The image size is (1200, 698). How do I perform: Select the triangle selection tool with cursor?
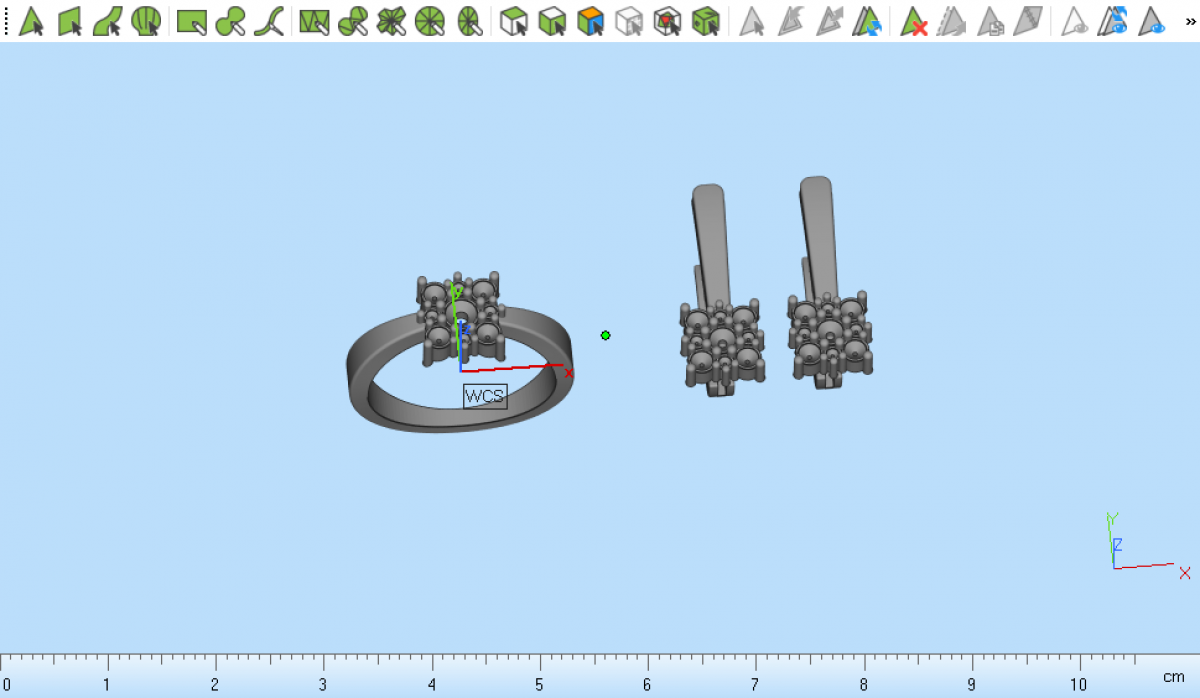click(x=32, y=20)
